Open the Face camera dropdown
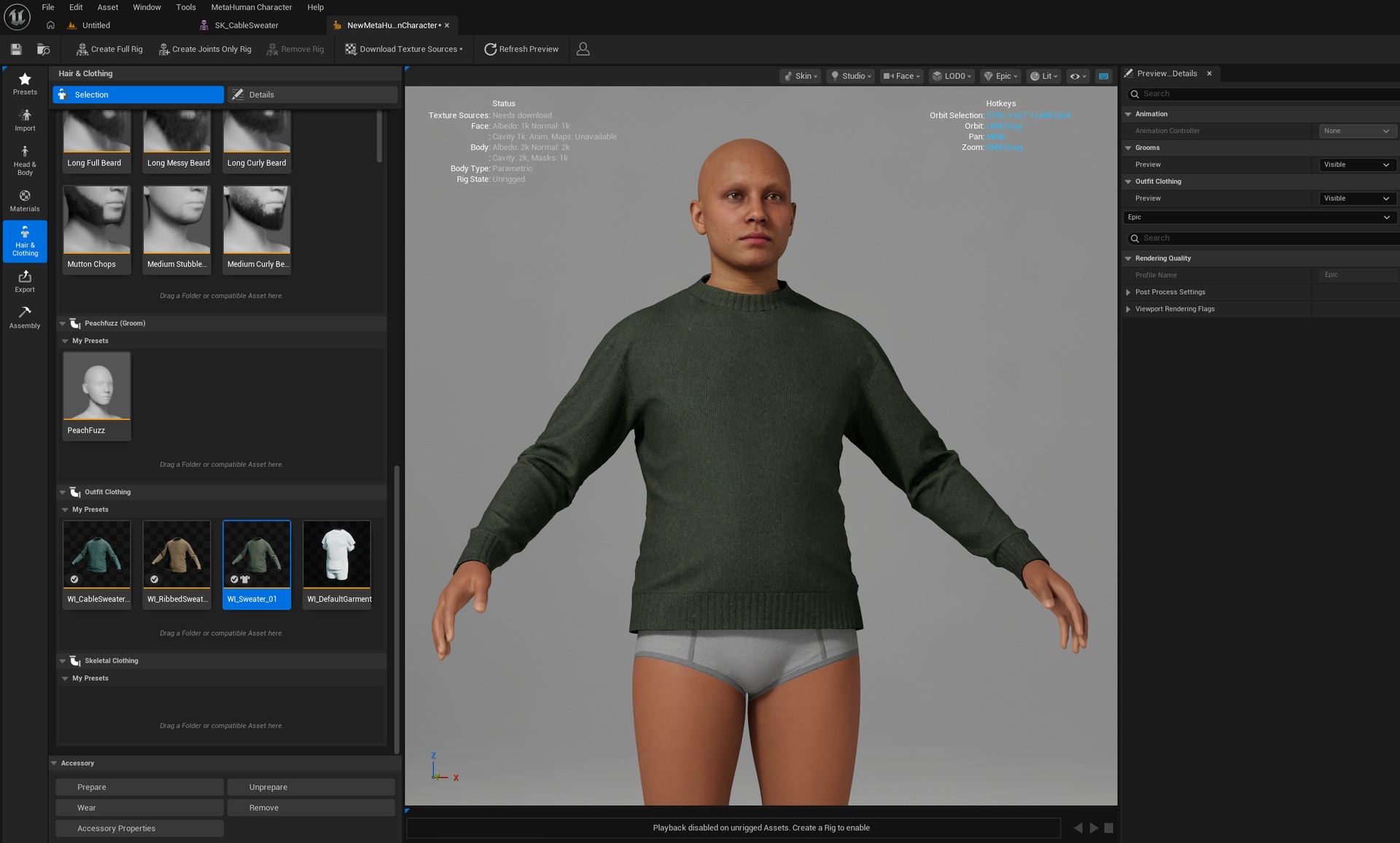Image resolution: width=1400 pixels, height=843 pixels. point(902,76)
